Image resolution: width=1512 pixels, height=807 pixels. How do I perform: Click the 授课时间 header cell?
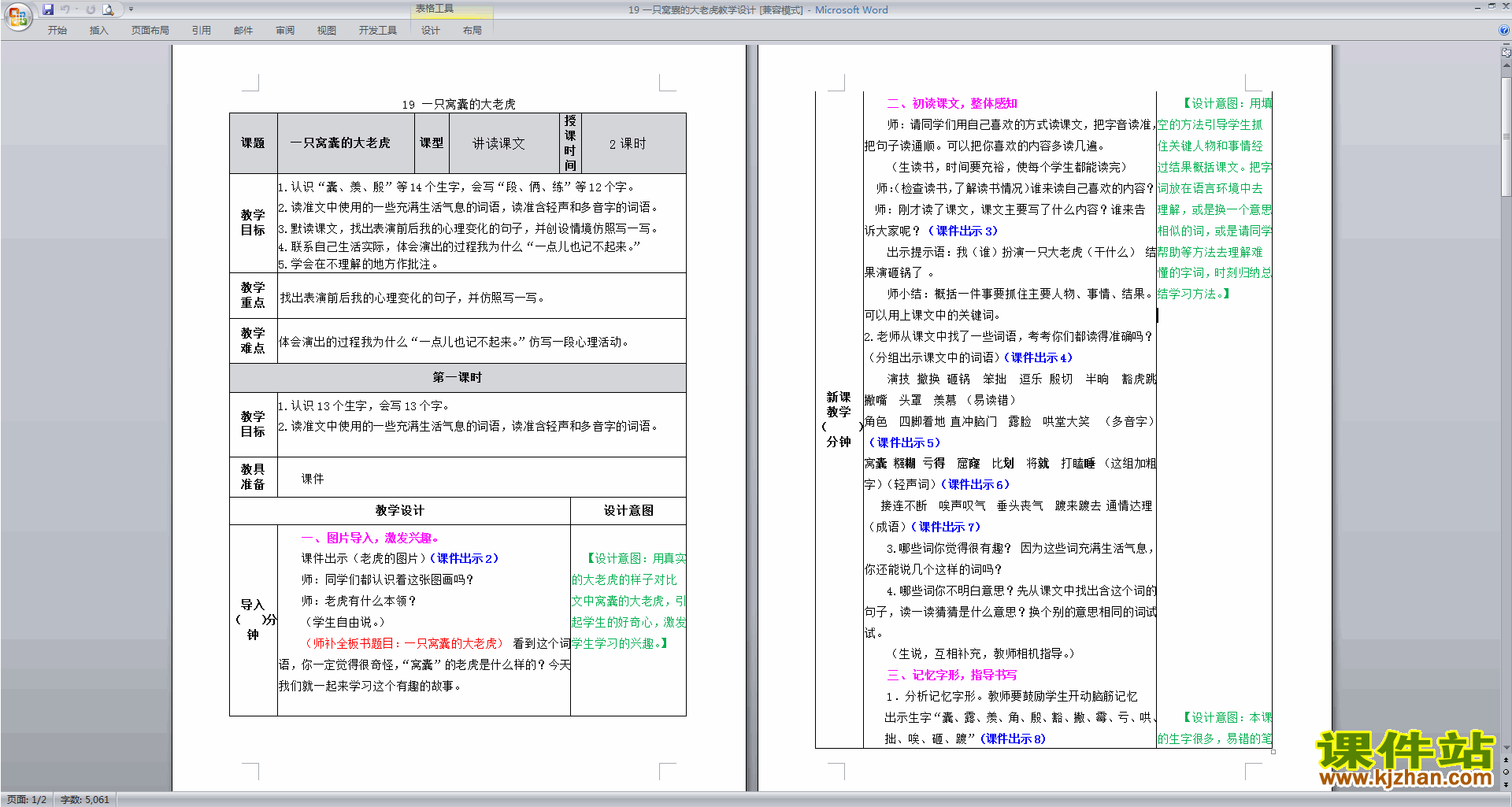570,143
